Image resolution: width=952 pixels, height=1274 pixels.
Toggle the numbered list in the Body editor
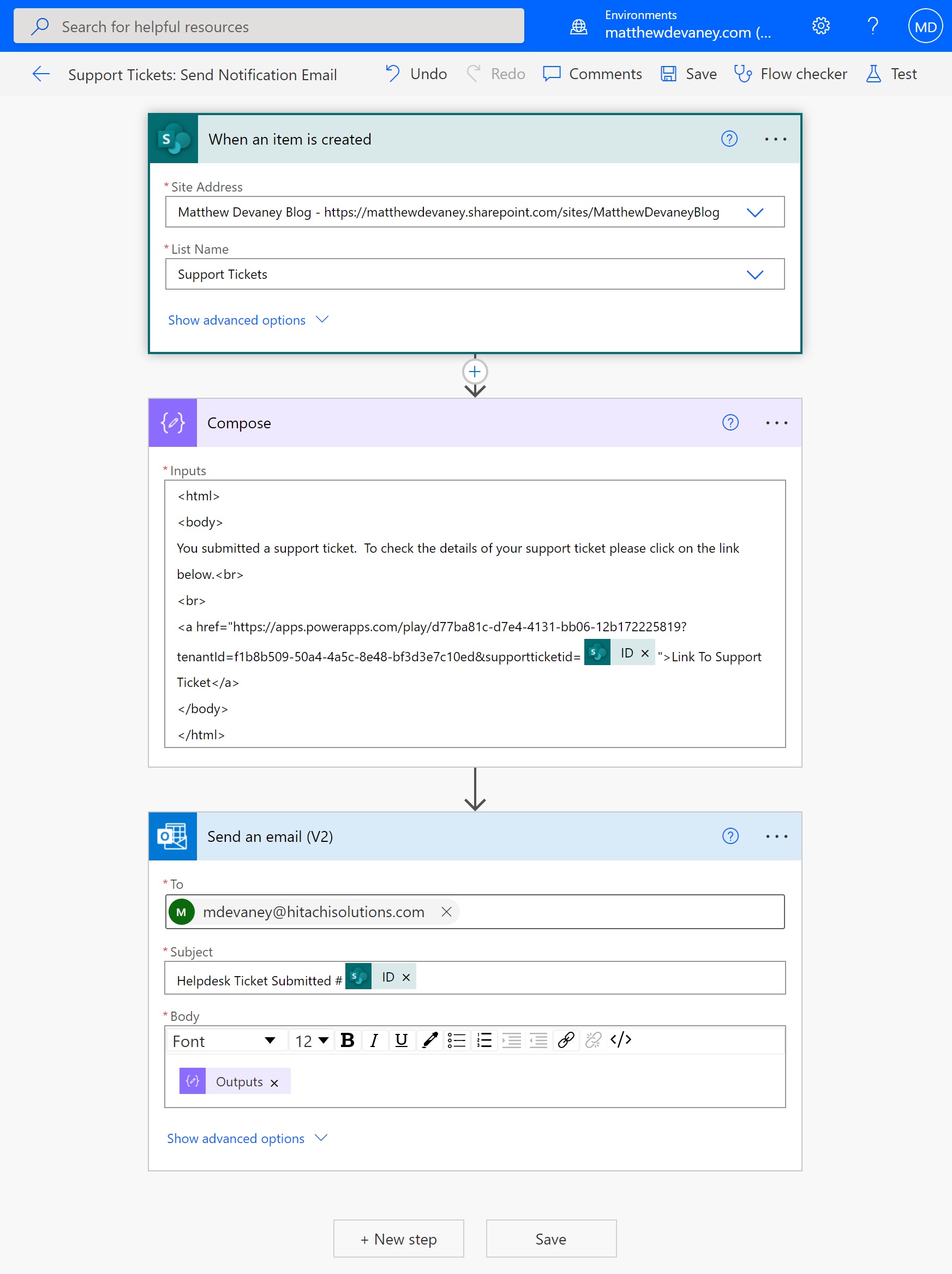tap(484, 1040)
